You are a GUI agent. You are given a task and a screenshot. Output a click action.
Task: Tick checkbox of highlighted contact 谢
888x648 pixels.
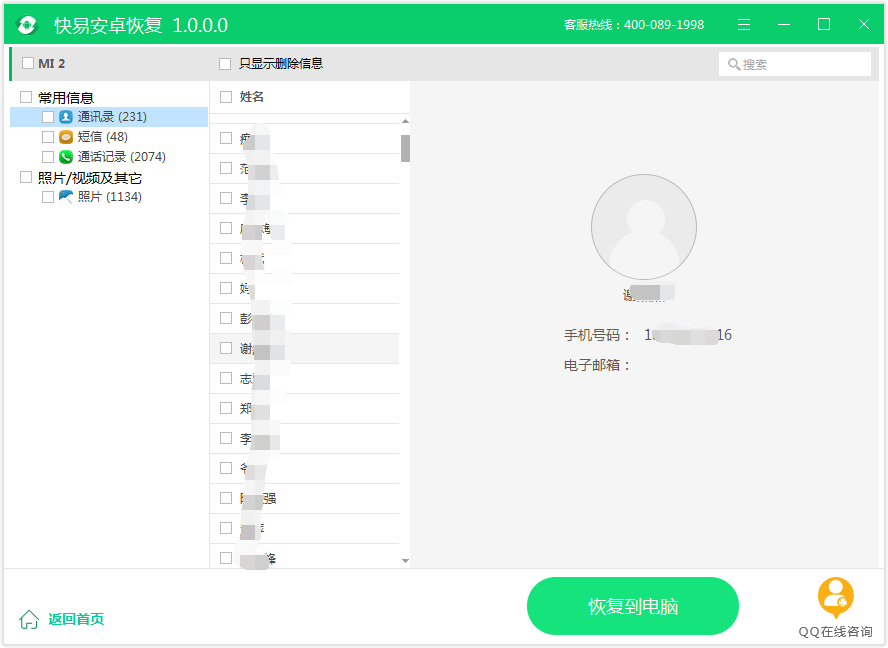point(226,348)
